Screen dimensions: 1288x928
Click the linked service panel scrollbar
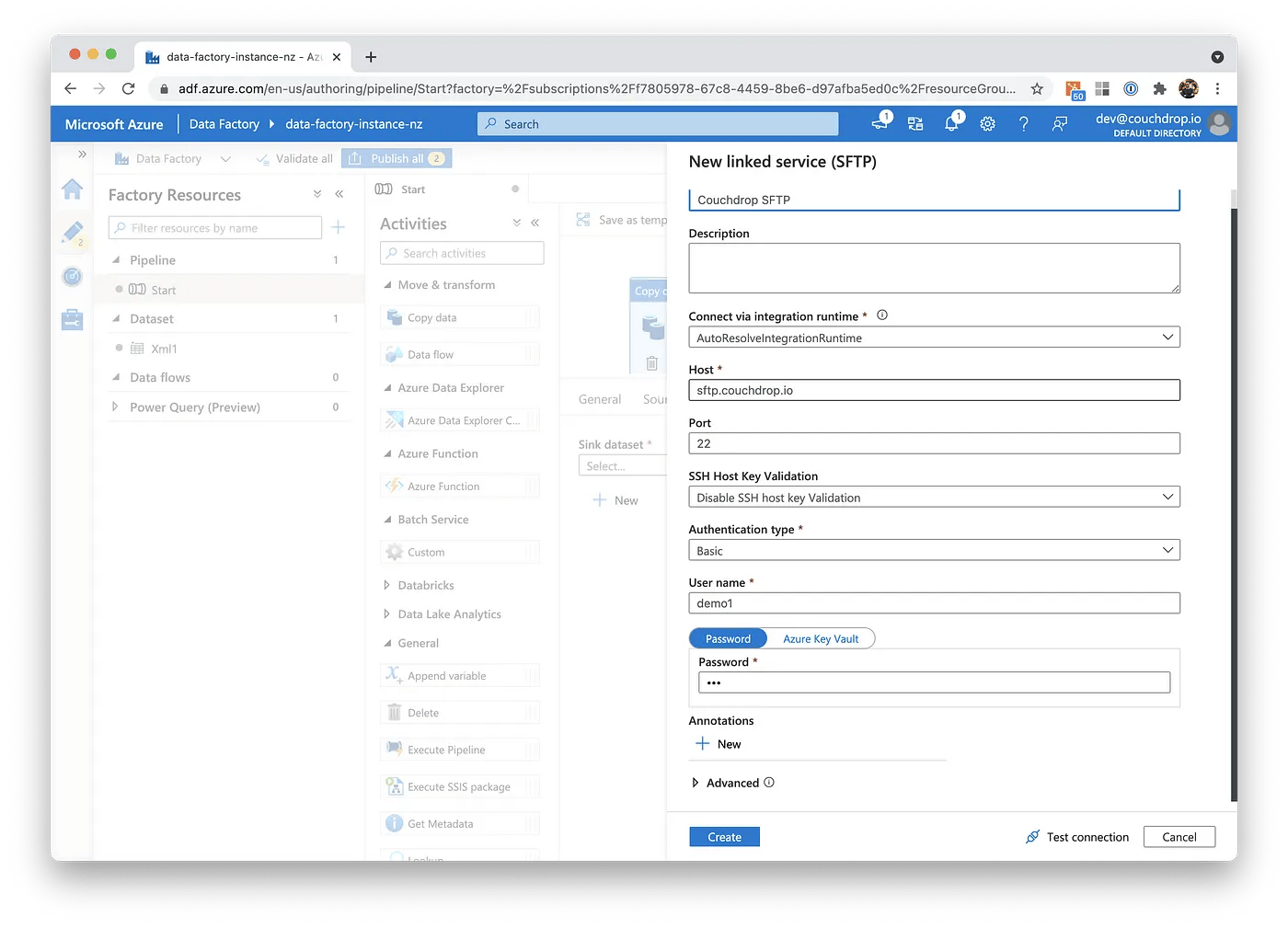tap(1234, 504)
